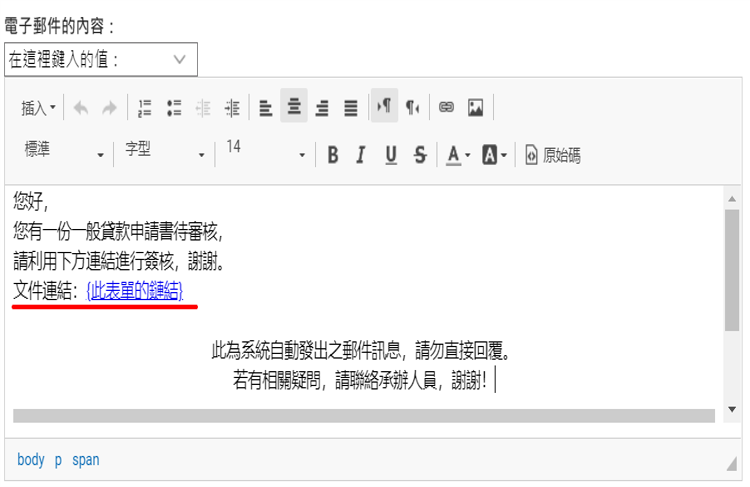Toggle italic formatting
This screenshot has width=750, height=487.
point(361,155)
